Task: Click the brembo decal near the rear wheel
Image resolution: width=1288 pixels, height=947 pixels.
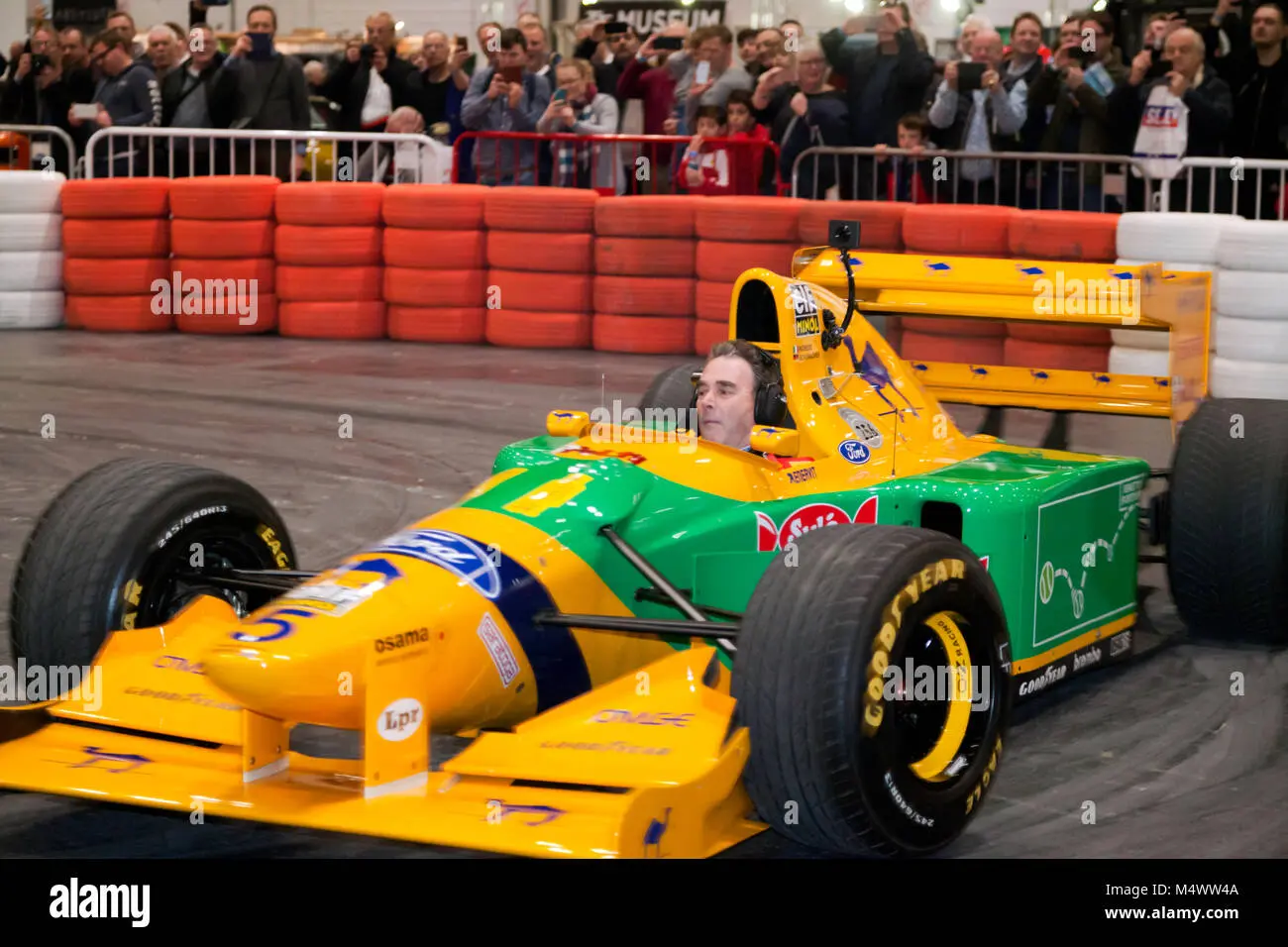Action: 1087,660
